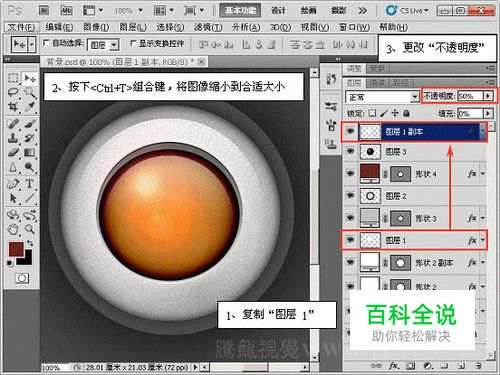Image resolution: width=500 pixels, height=375 pixels.
Task: Open the 编辑(E) menu
Action: (59, 27)
